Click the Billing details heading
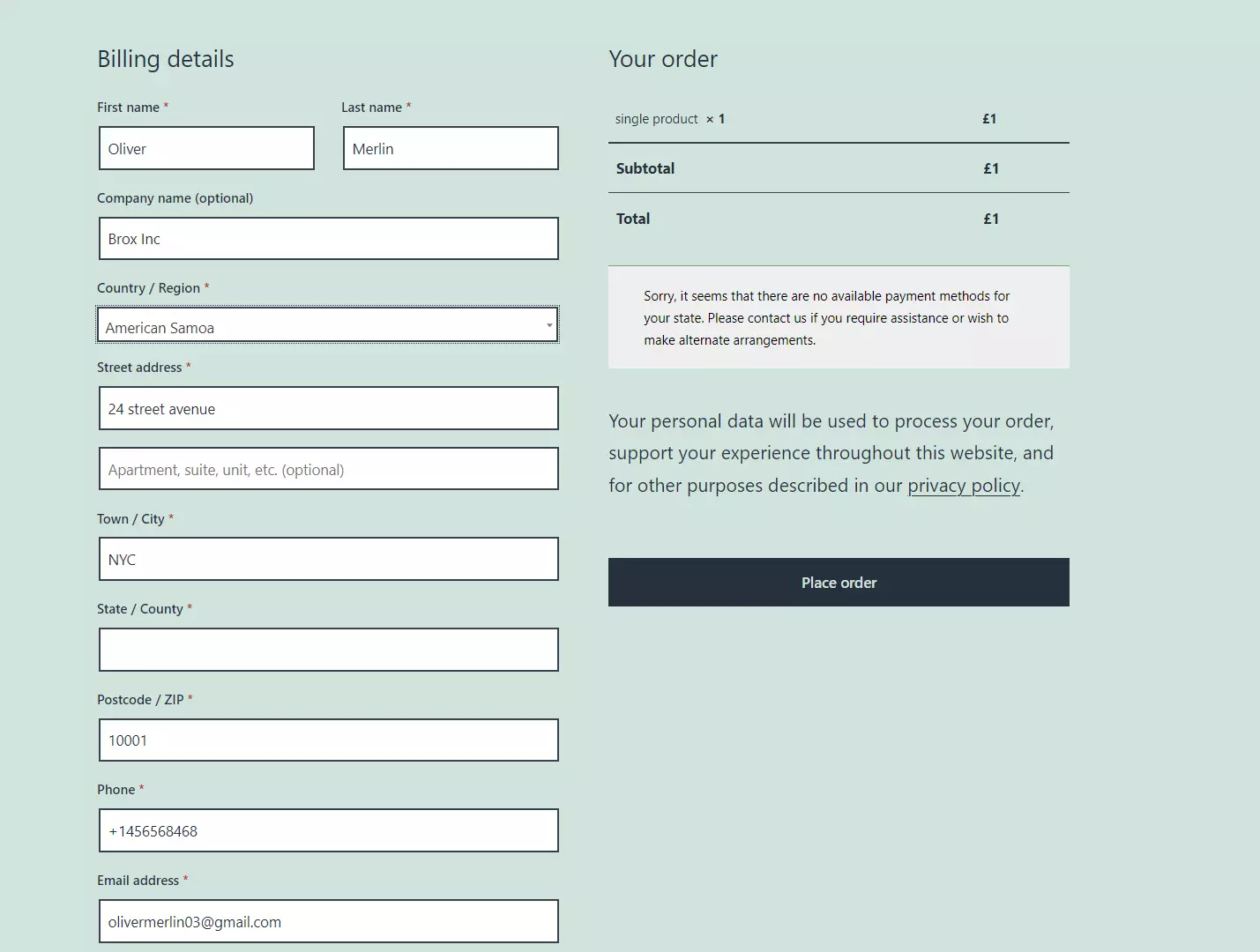 point(166,59)
